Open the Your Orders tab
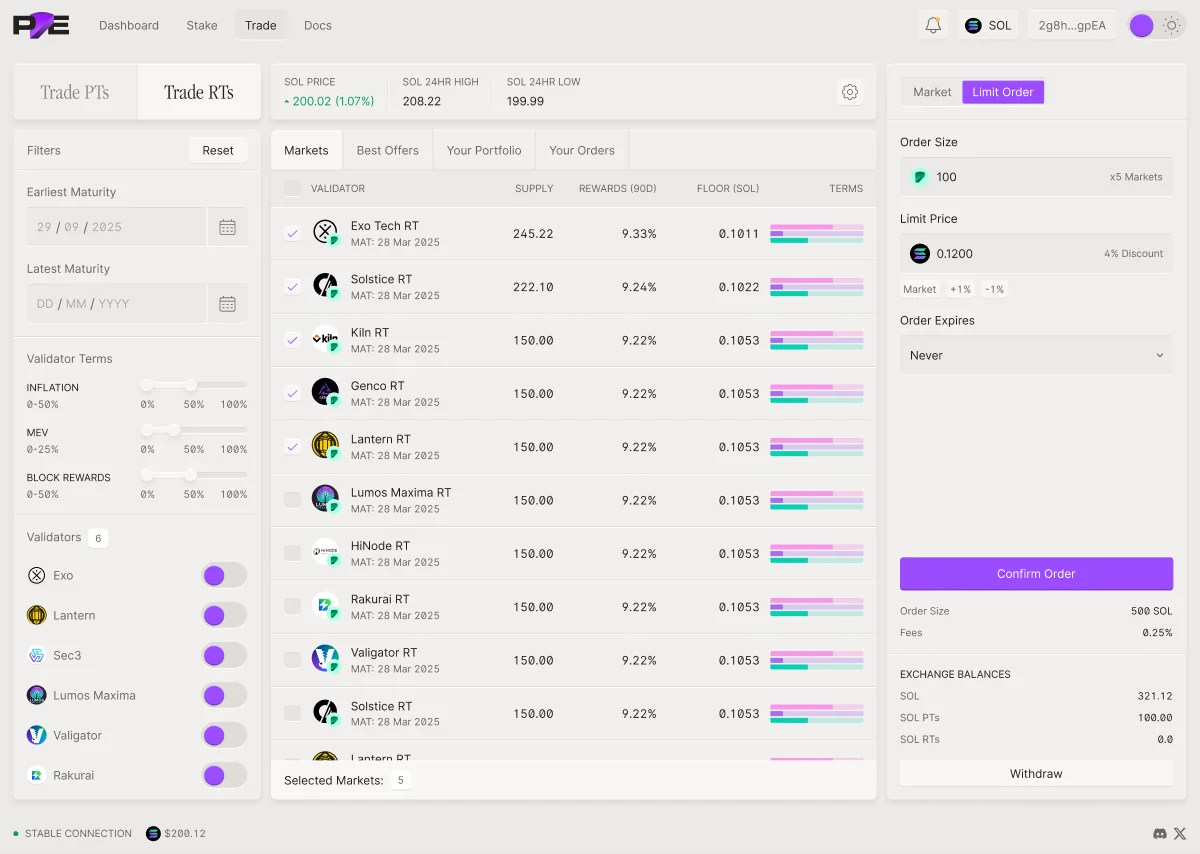 pos(582,150)
